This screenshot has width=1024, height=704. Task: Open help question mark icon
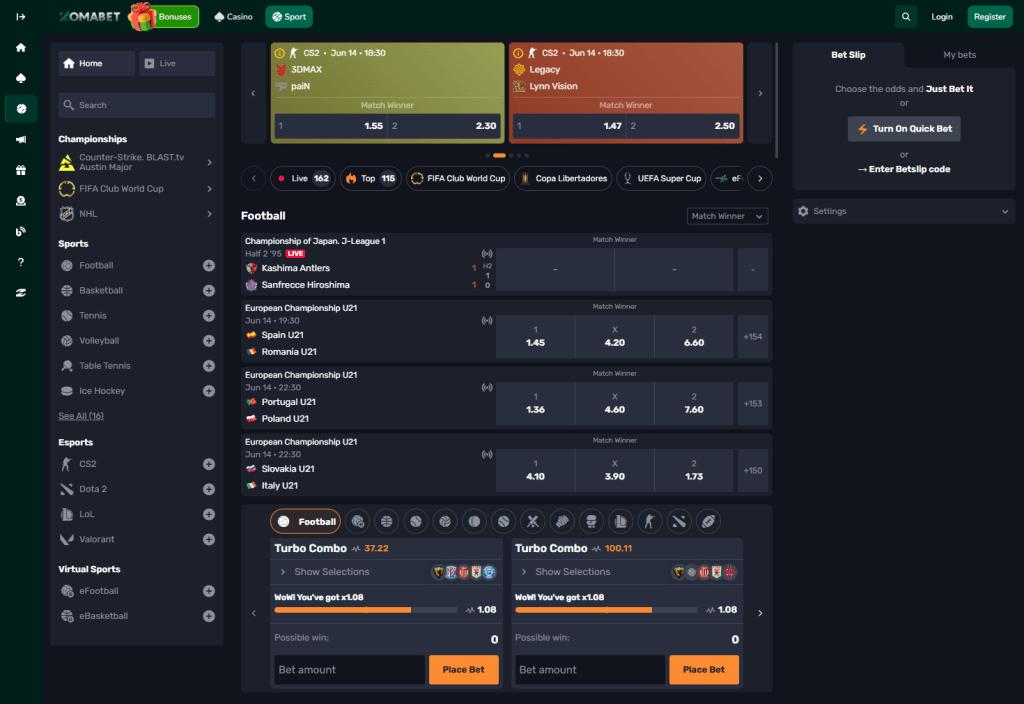21,262
